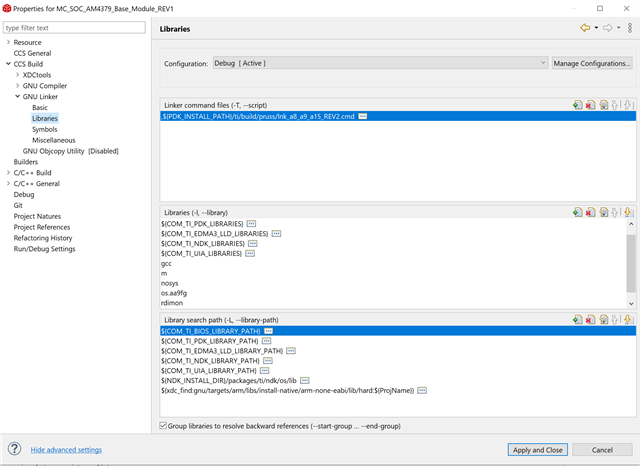Browse variable for lnk_a8_a9_a15_REV2.cmd entry
This screenshot has height=466, width=640.
(x=362, y=117)
